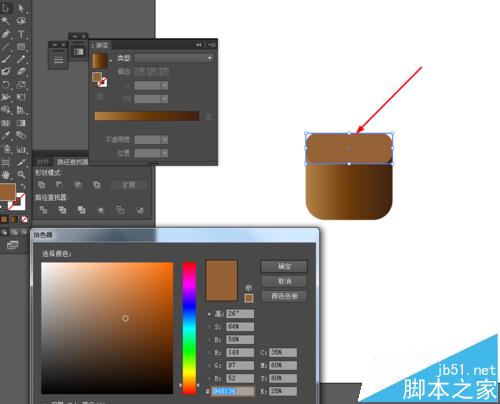Image resolution: width=500 pixels, height=404 pixels.
Task: Apply the Minus Back pathfinder
Action: click(x=140, y=210)
